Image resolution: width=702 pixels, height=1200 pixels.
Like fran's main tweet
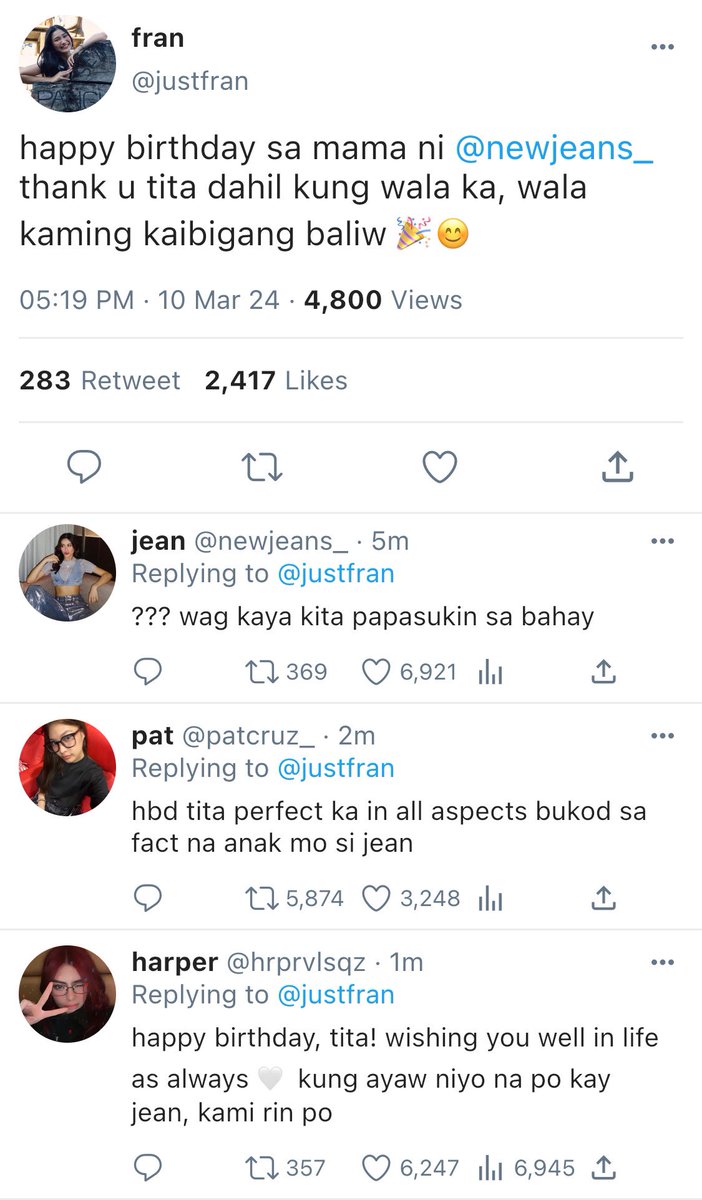pos(439,466)
